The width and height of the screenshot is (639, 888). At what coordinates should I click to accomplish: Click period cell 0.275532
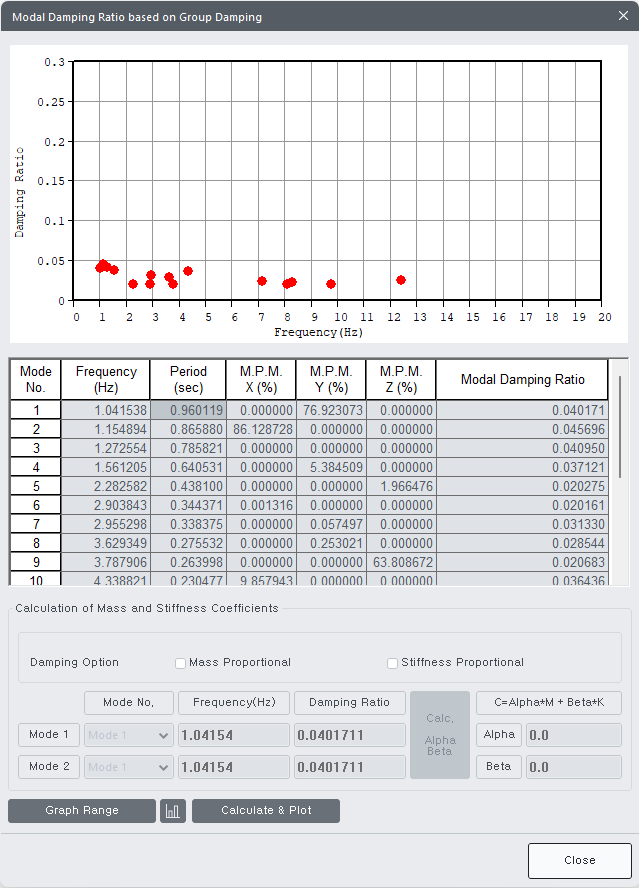[188, 543]
